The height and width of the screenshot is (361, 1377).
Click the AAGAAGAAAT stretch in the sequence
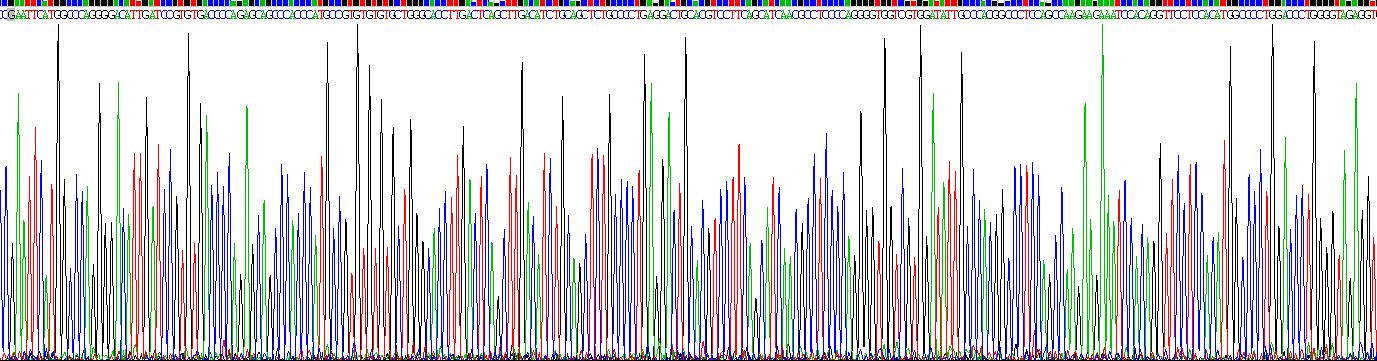point(1093,15)
